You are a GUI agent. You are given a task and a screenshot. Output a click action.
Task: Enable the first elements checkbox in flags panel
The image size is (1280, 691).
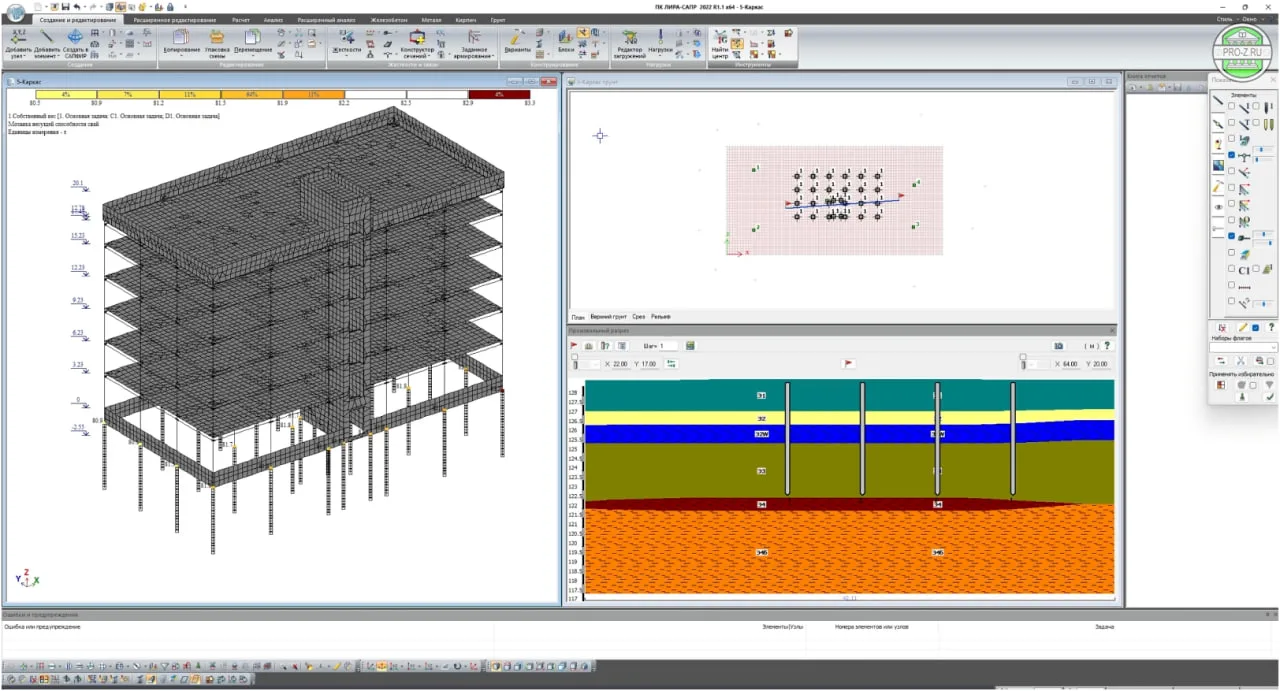point(1231,106)
